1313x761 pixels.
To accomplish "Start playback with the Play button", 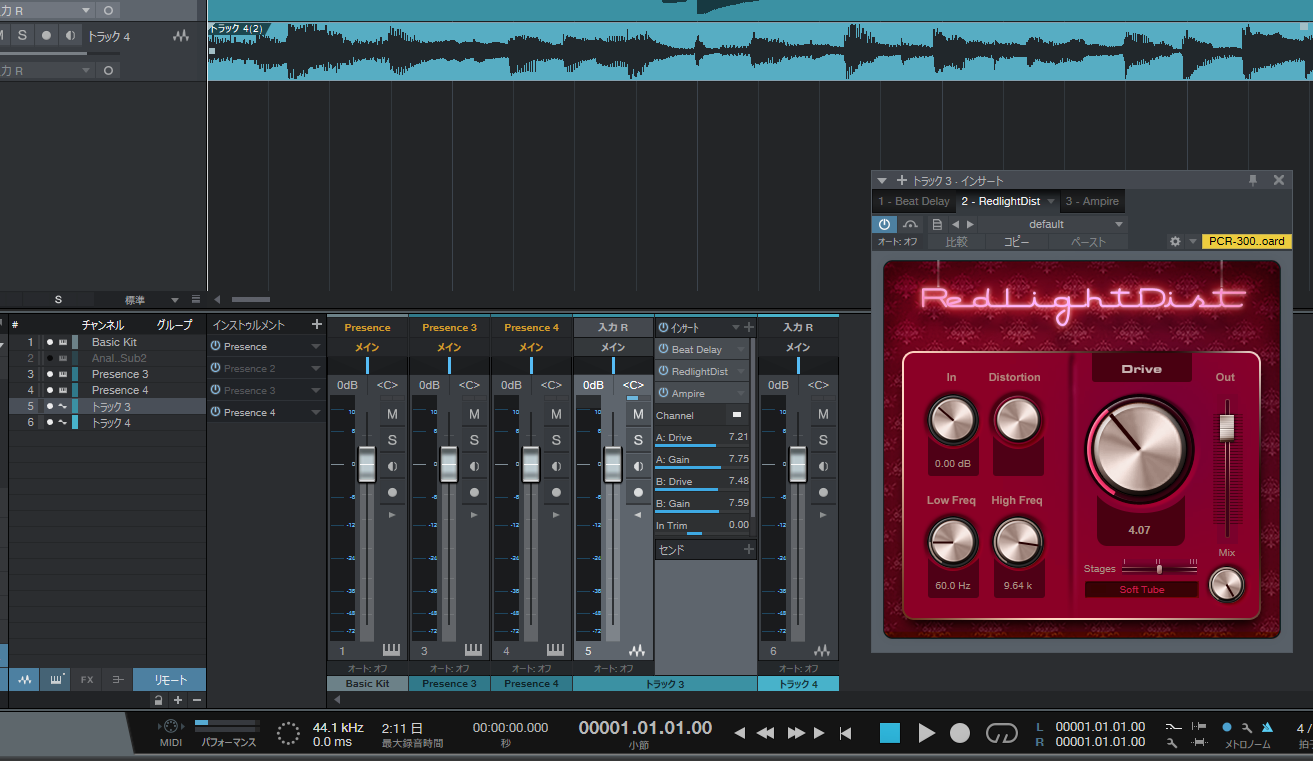I will coord(926,733).
